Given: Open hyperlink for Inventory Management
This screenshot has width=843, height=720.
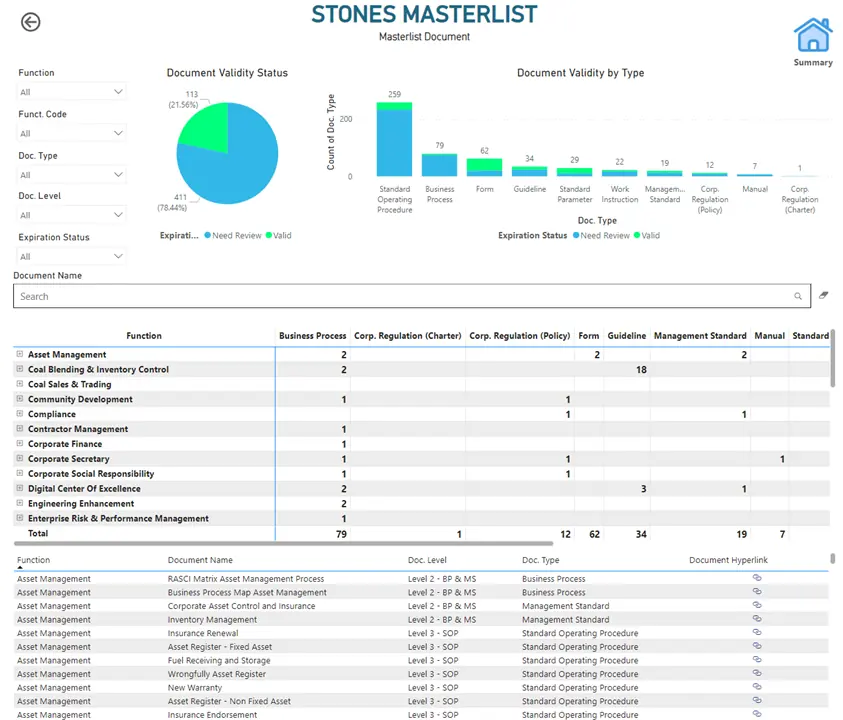Looking at the screenshot, I should pyautogui.click(x=756, y=618).
